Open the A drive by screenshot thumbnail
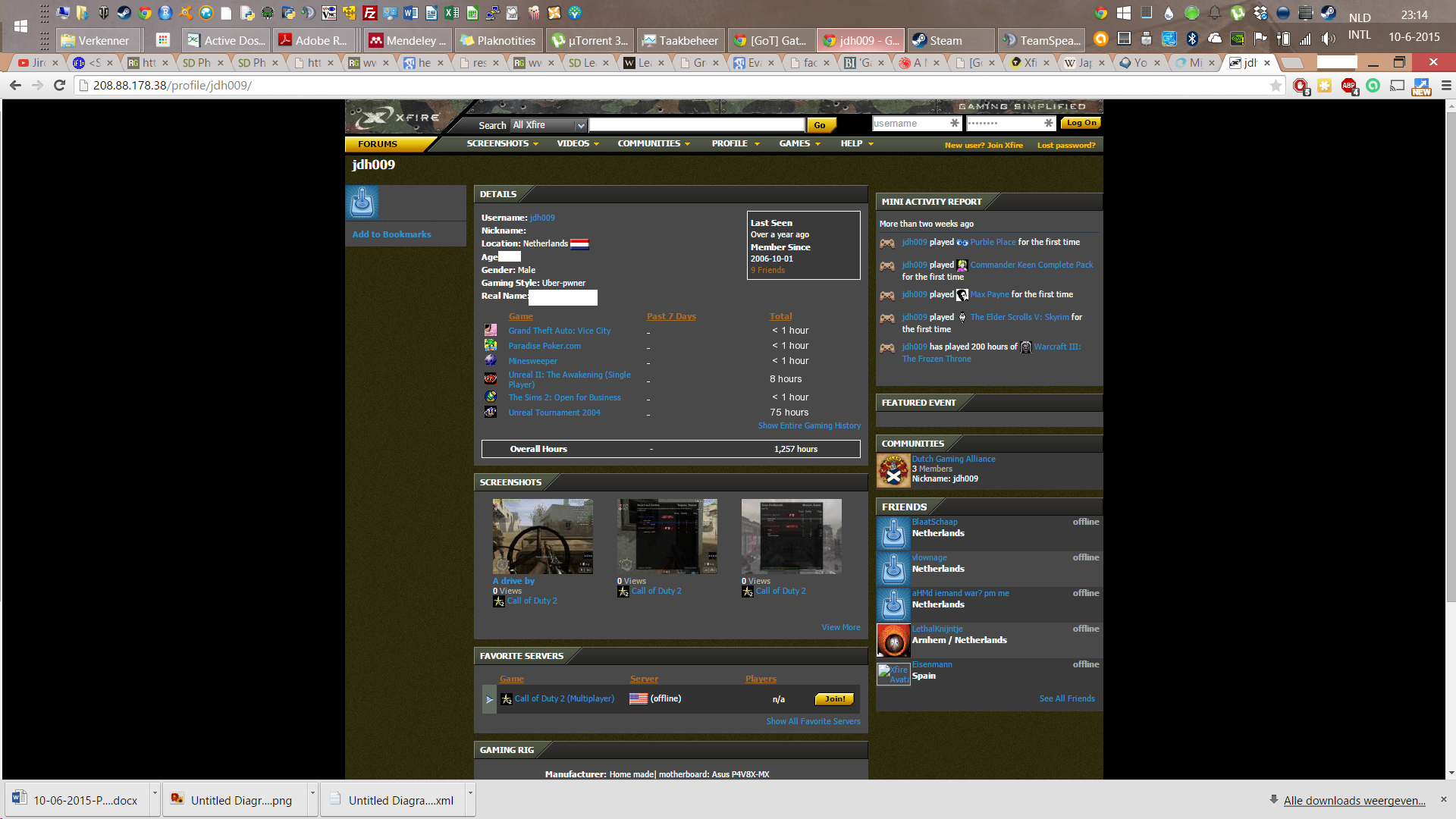The width and height of the screenshot is (1456, 819). pos(542,536)
